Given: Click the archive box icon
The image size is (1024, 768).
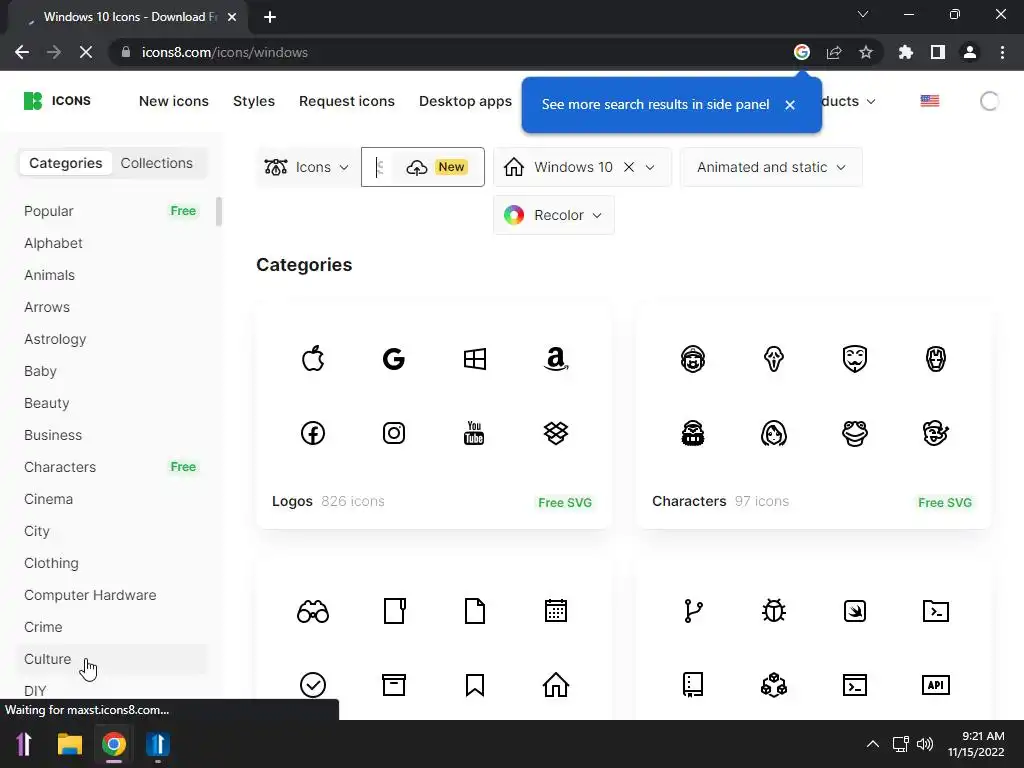Looking at the screenshot, I should coord(394,685).
